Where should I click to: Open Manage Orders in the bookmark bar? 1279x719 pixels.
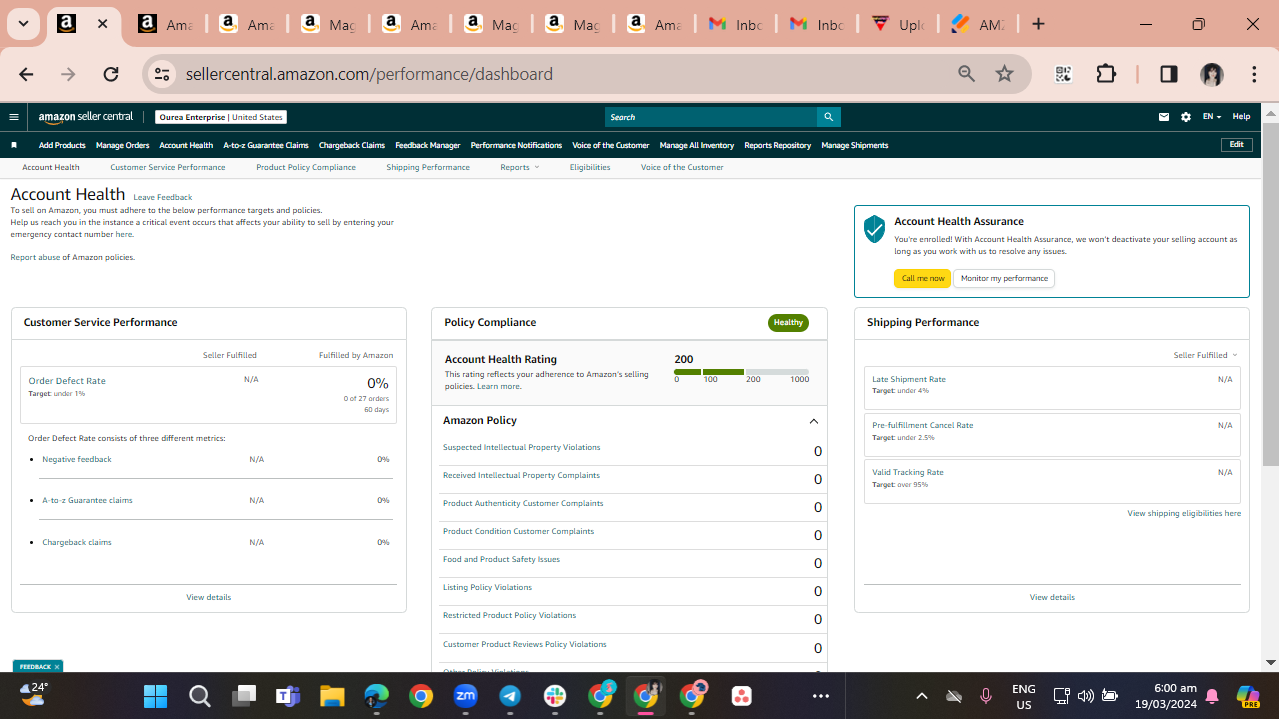123,145
